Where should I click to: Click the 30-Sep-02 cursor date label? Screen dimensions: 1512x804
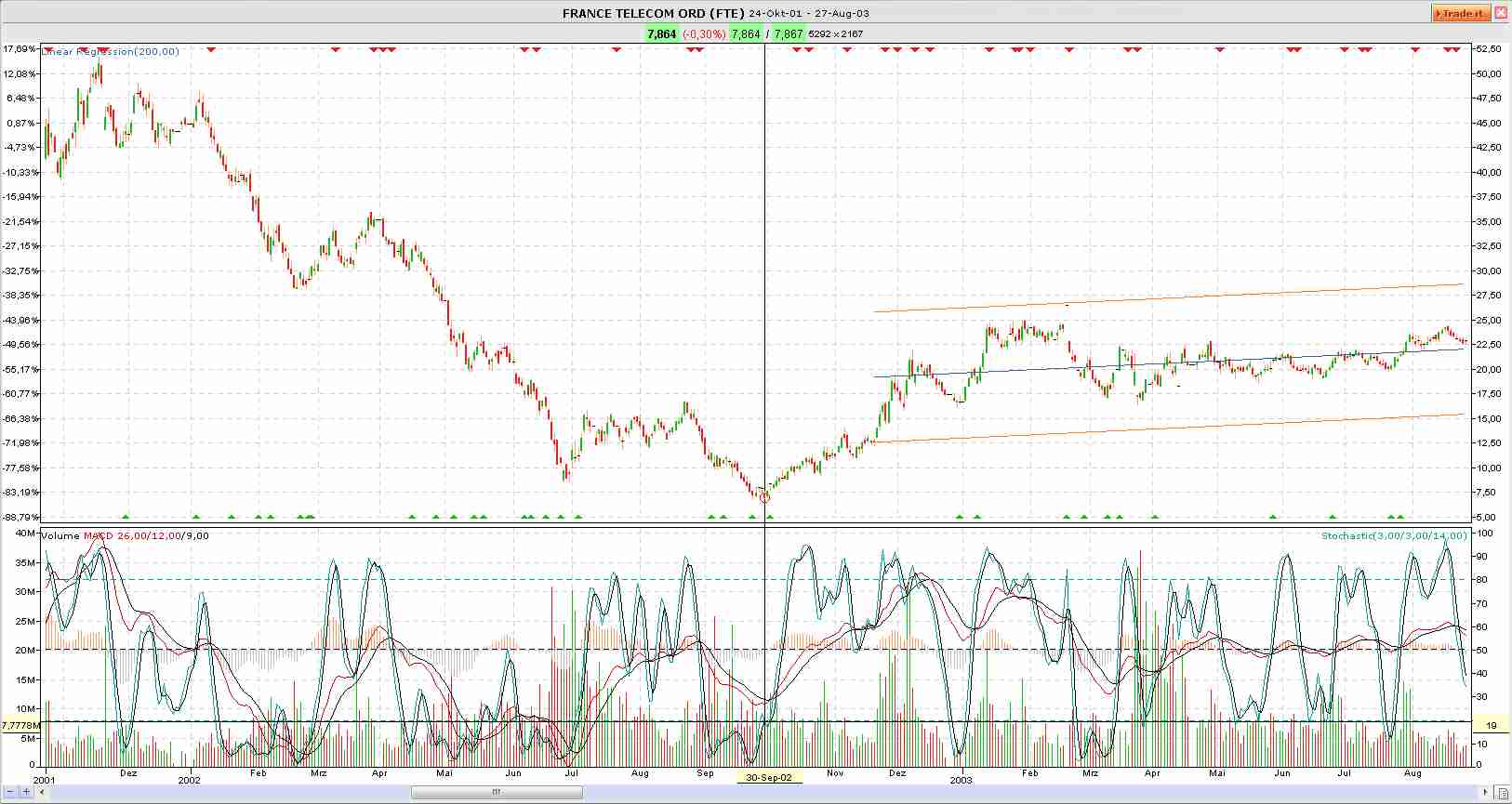[769, 777]
